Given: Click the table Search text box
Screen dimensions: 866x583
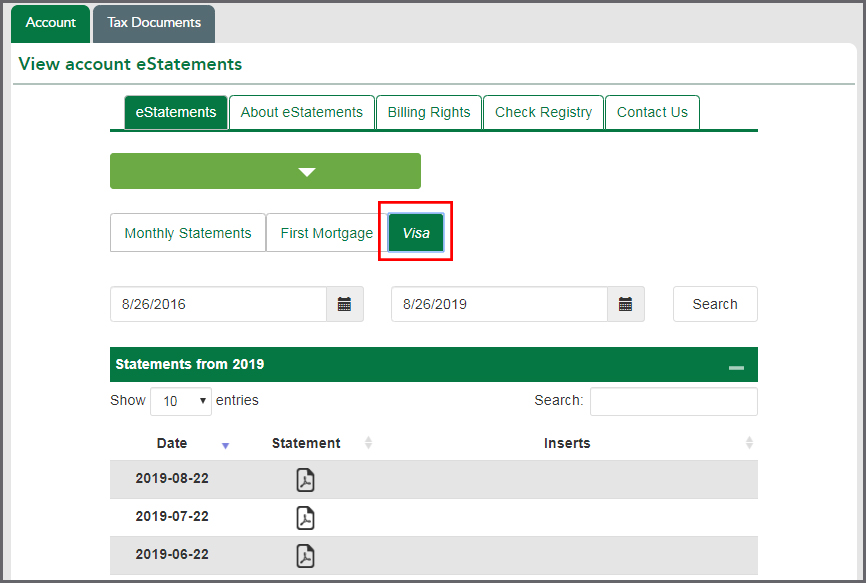Looking at the screenshot, I should point(674,401).
